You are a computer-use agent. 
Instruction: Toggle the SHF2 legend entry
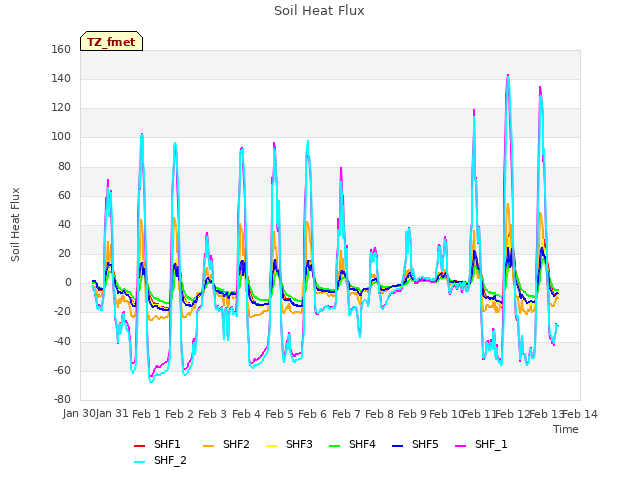pos(226,444)
